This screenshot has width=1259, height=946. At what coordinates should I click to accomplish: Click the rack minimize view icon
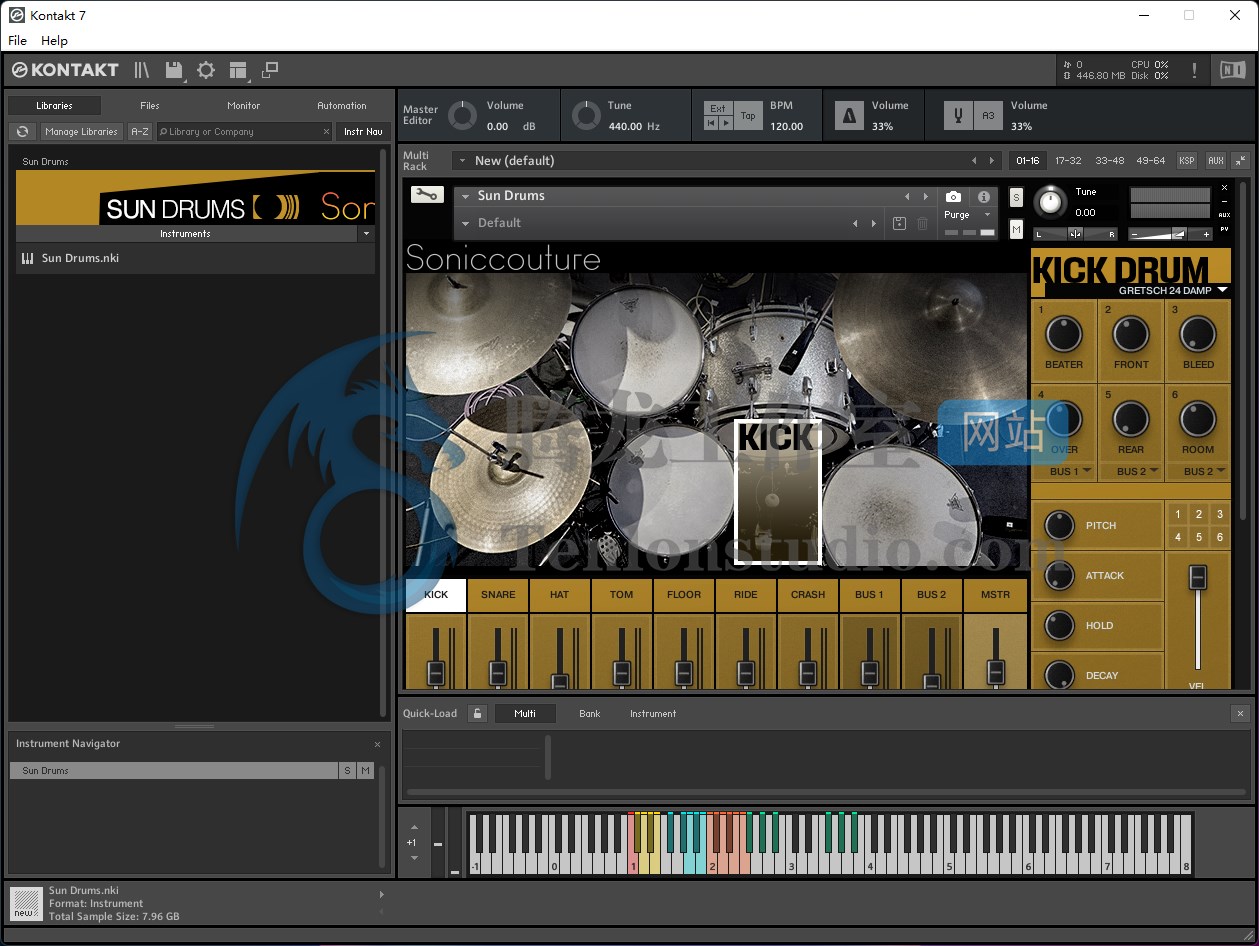tap(270, 70)
